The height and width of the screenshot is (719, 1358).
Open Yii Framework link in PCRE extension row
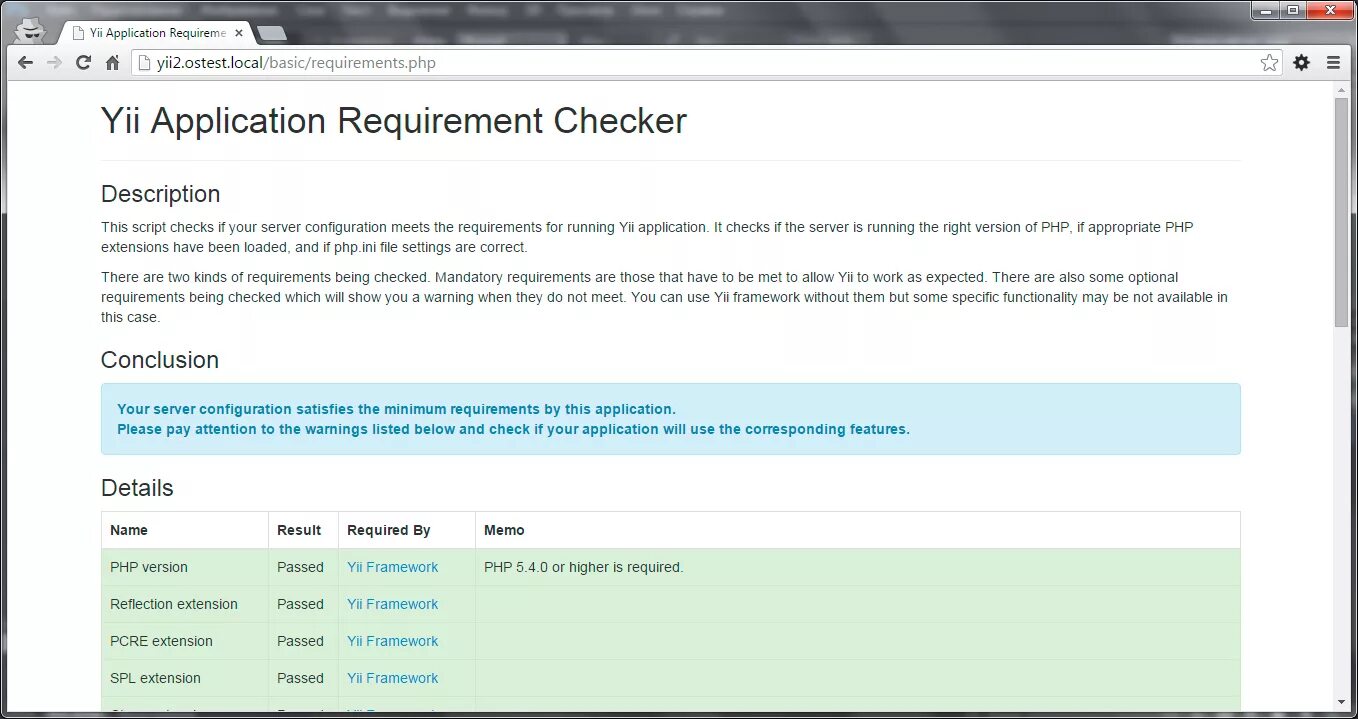click(392, 641)
